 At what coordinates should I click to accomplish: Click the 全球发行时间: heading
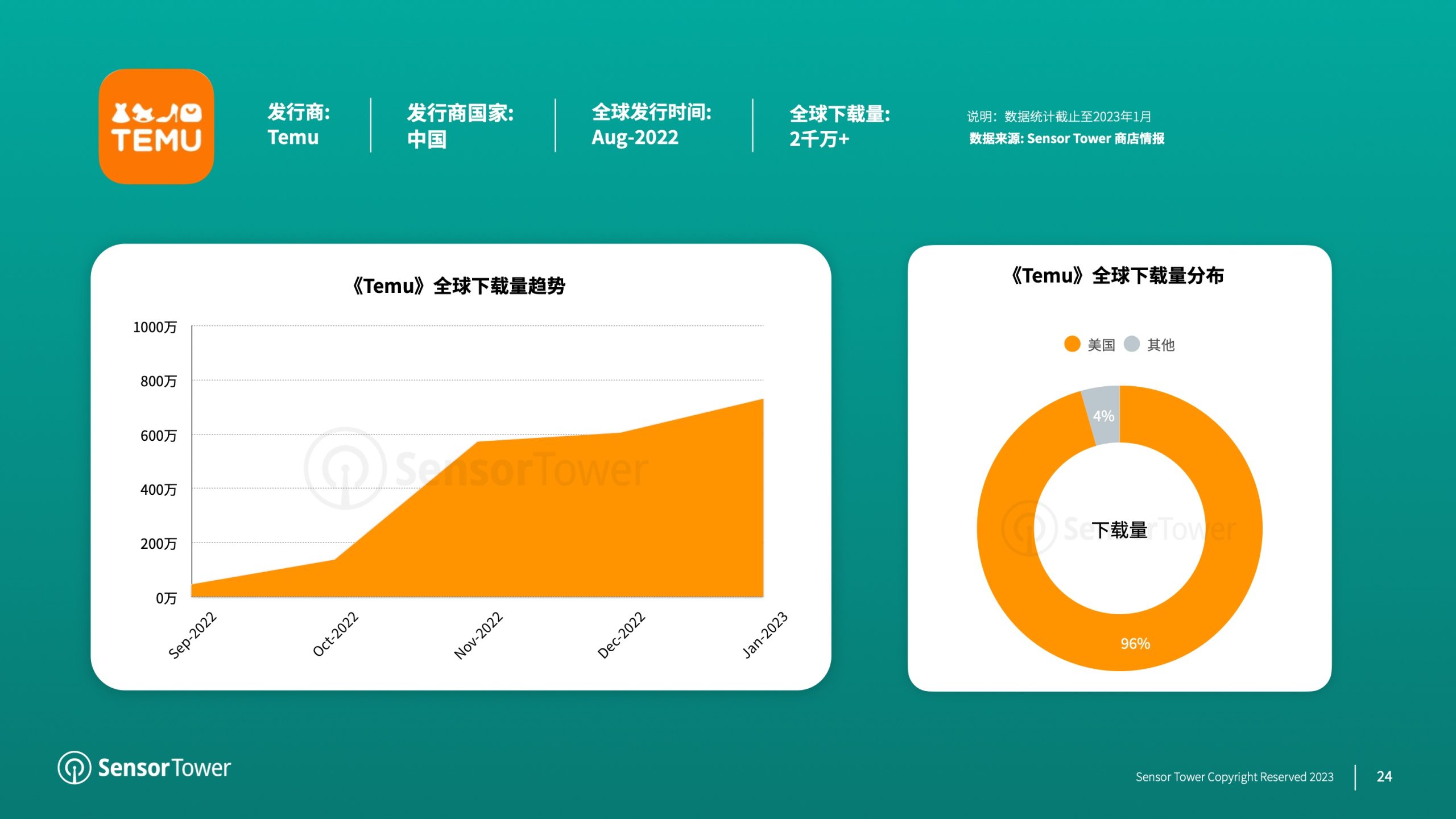651,113
